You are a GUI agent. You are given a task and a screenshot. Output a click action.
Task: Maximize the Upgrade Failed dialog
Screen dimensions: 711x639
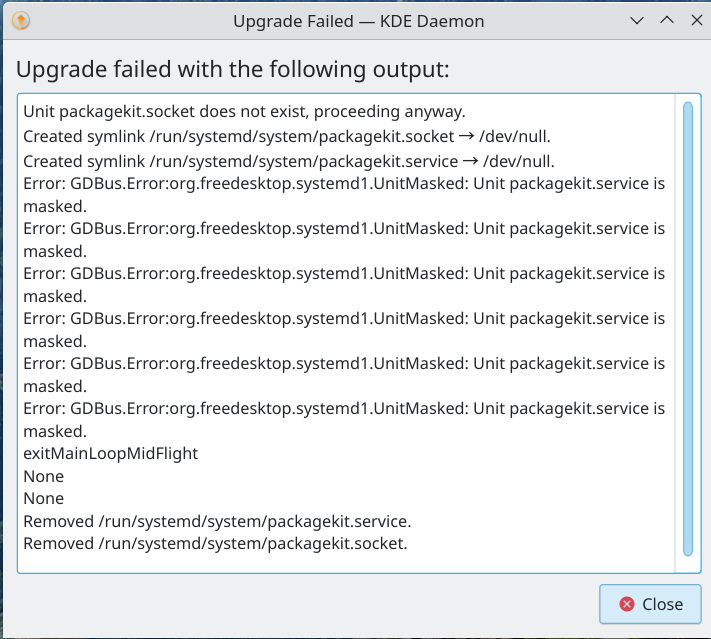tap(666, 20)
